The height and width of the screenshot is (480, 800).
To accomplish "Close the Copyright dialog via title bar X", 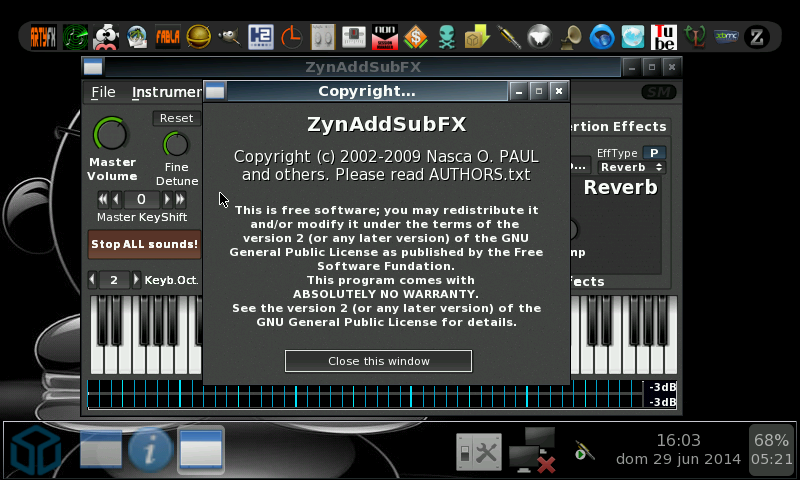I will (x=559, y=91).
